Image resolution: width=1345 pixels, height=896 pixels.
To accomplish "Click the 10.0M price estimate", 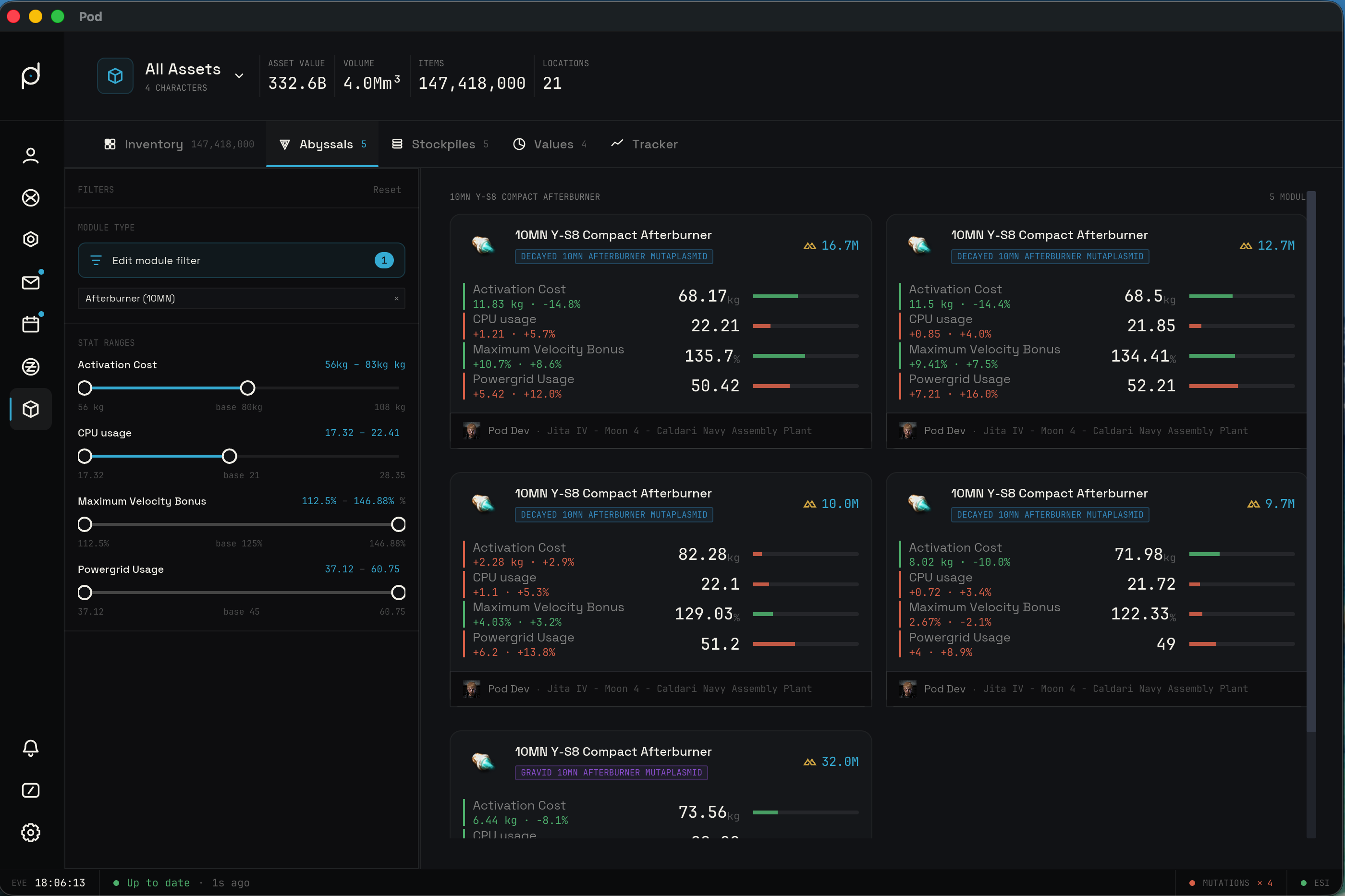I will [840, 504].
